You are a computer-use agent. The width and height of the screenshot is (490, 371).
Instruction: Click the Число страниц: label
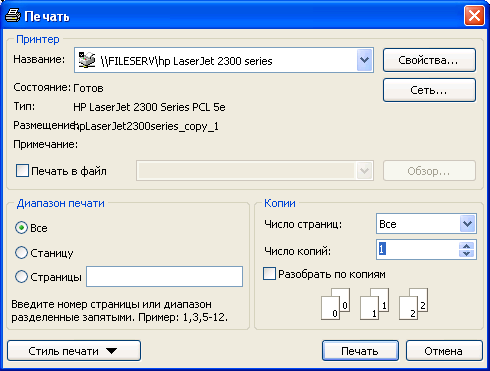pyautogui.click(x=303, y=224)
